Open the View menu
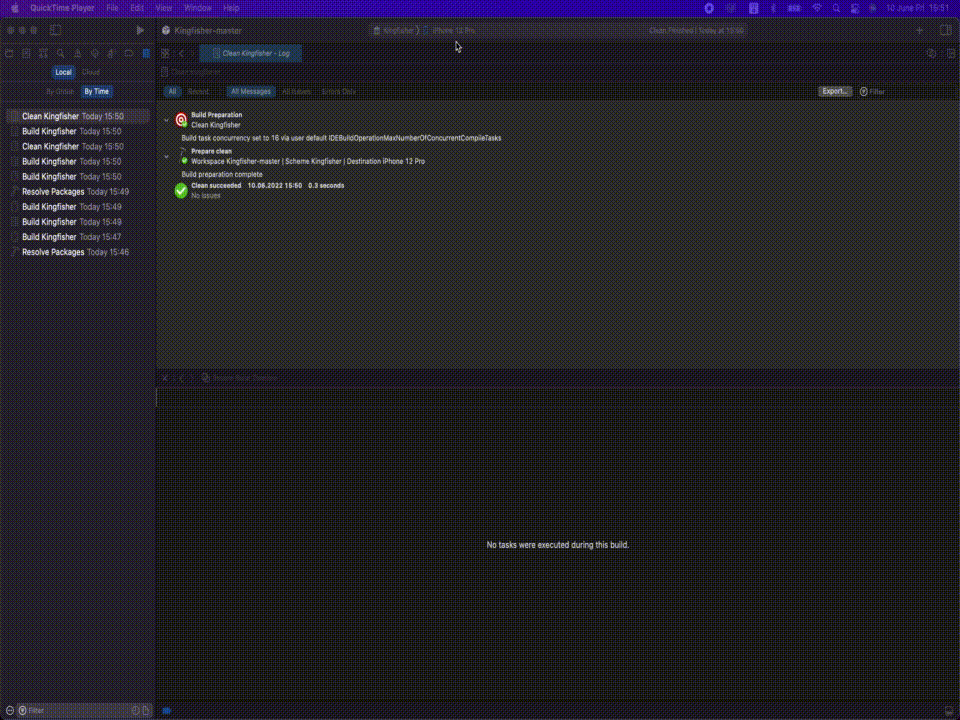Screen dimensions: 960x720 [163, 8]
